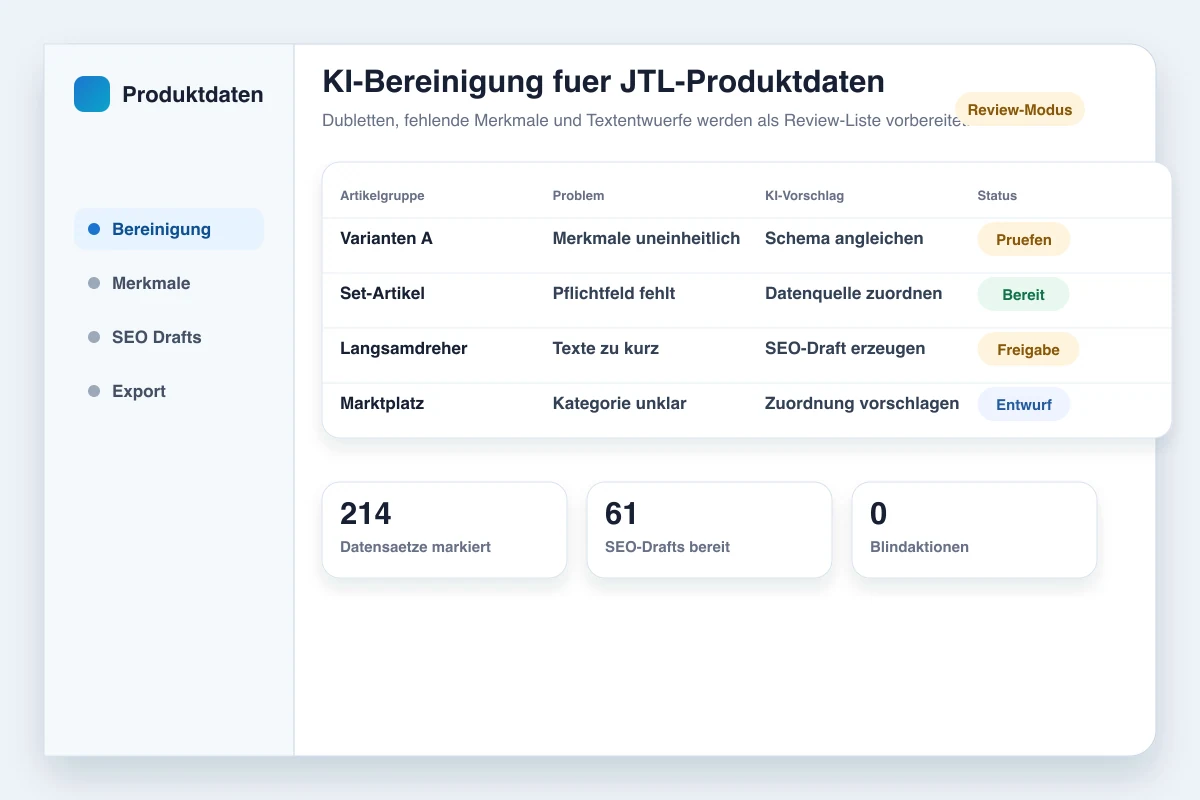The height and width of the screenshot is (800, 1200).
Task: Select the KI-Vorschlag column header
Action: [804, 195]
